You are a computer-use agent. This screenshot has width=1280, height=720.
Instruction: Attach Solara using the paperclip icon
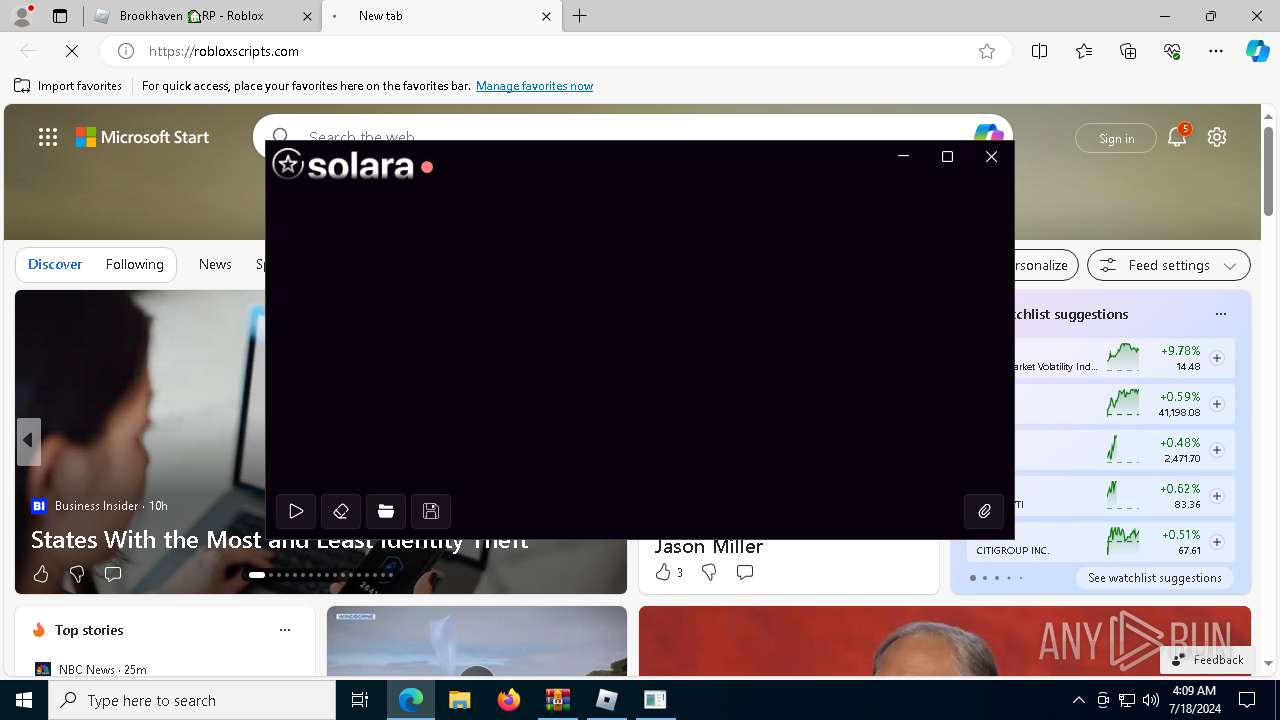984,511
